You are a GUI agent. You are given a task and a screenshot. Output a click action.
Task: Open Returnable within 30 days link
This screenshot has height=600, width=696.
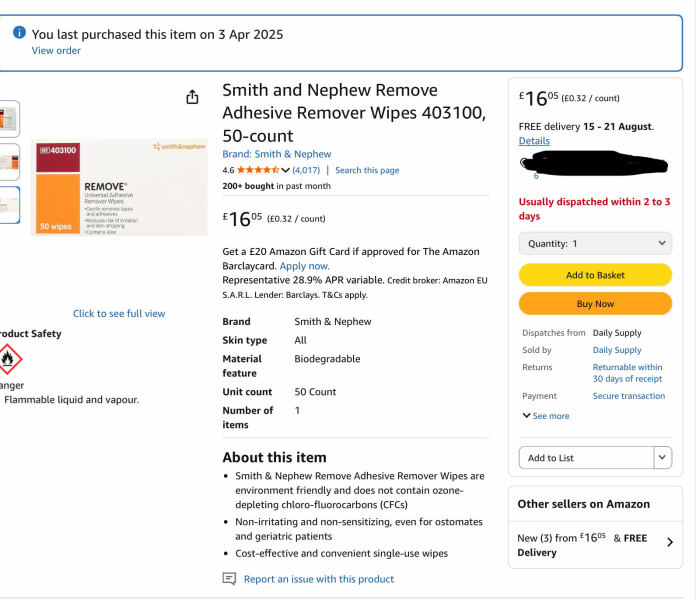tap(627, 373)
